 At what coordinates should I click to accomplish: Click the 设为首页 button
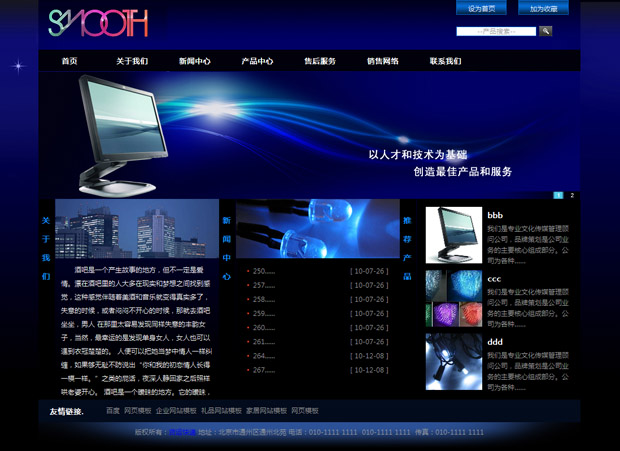481,8
